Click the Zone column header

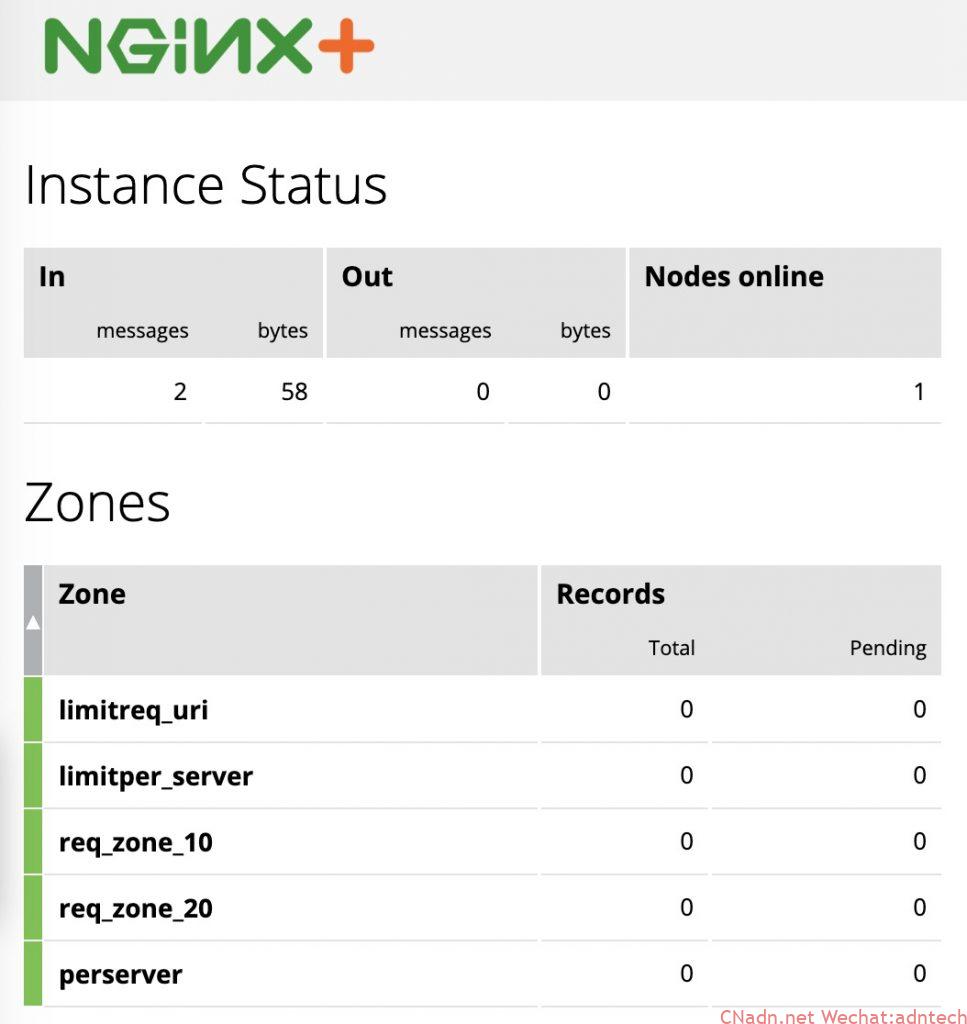pos(92,594)
